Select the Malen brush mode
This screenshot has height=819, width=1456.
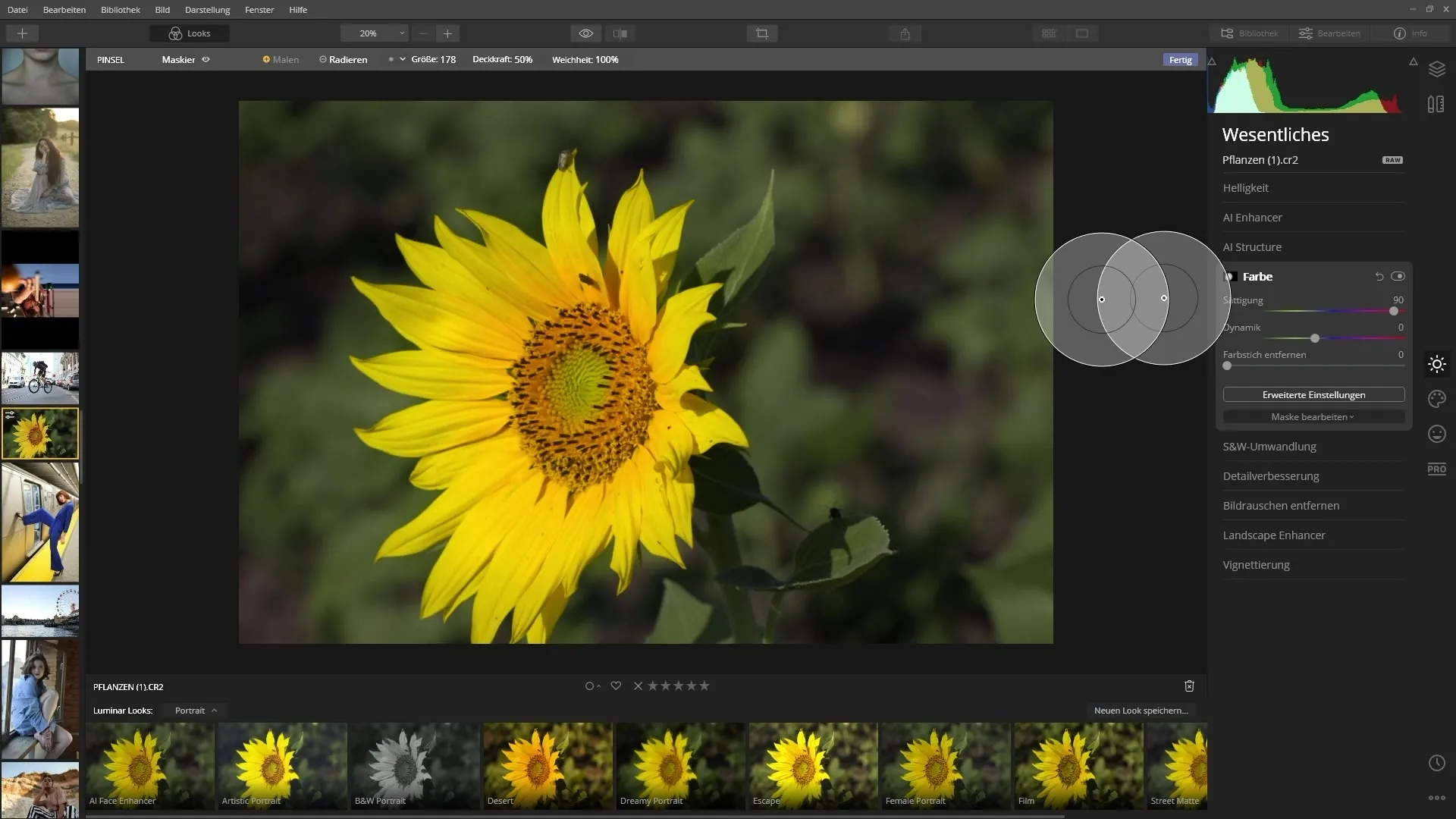[x=281, y=59]
